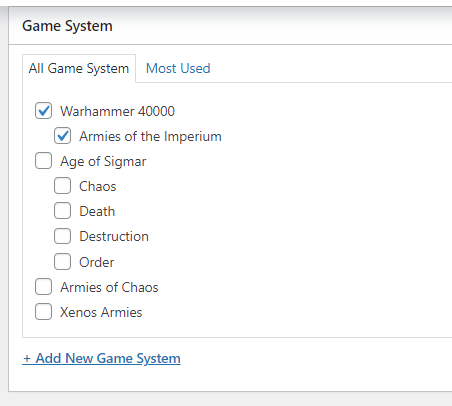Viewport: 452px width, 406px height.
Task: Click the Armies of Chaos label text
Action: (x=109, y=287)
